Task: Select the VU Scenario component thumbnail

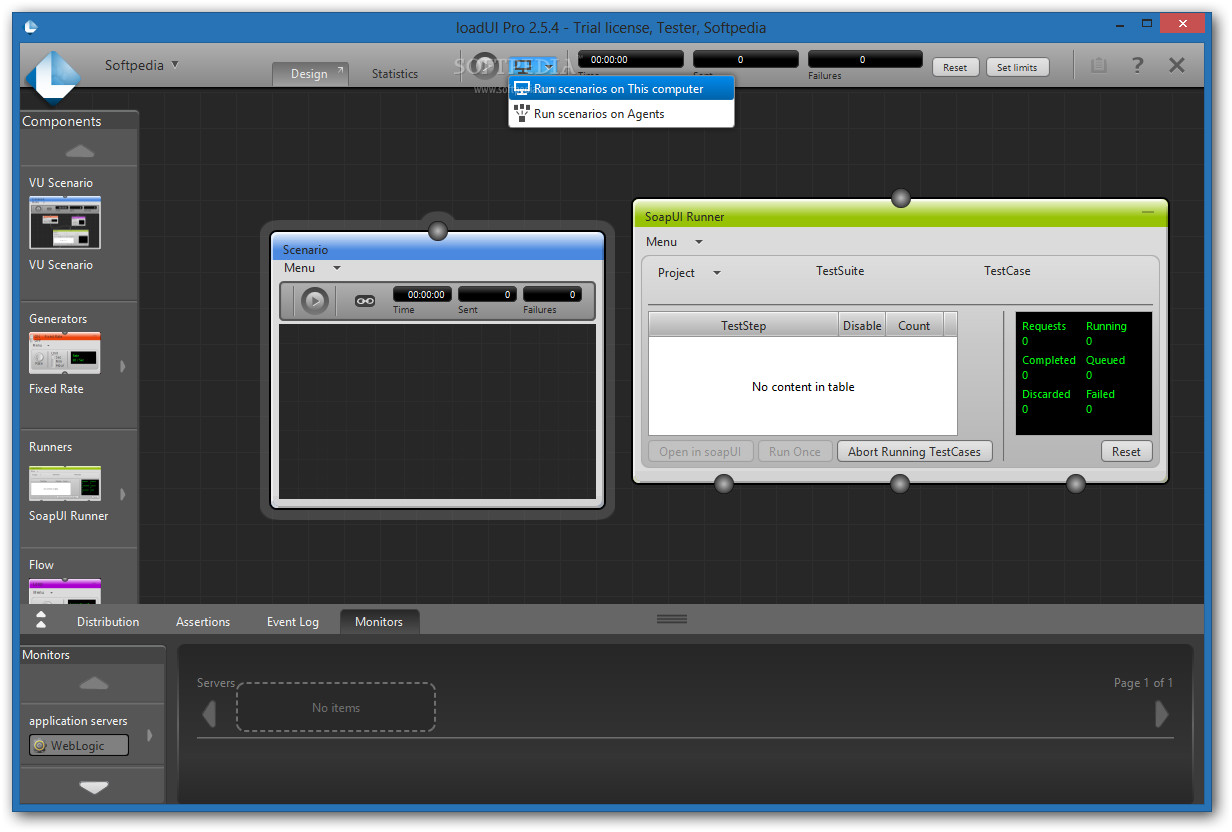Action: point(65,222)
